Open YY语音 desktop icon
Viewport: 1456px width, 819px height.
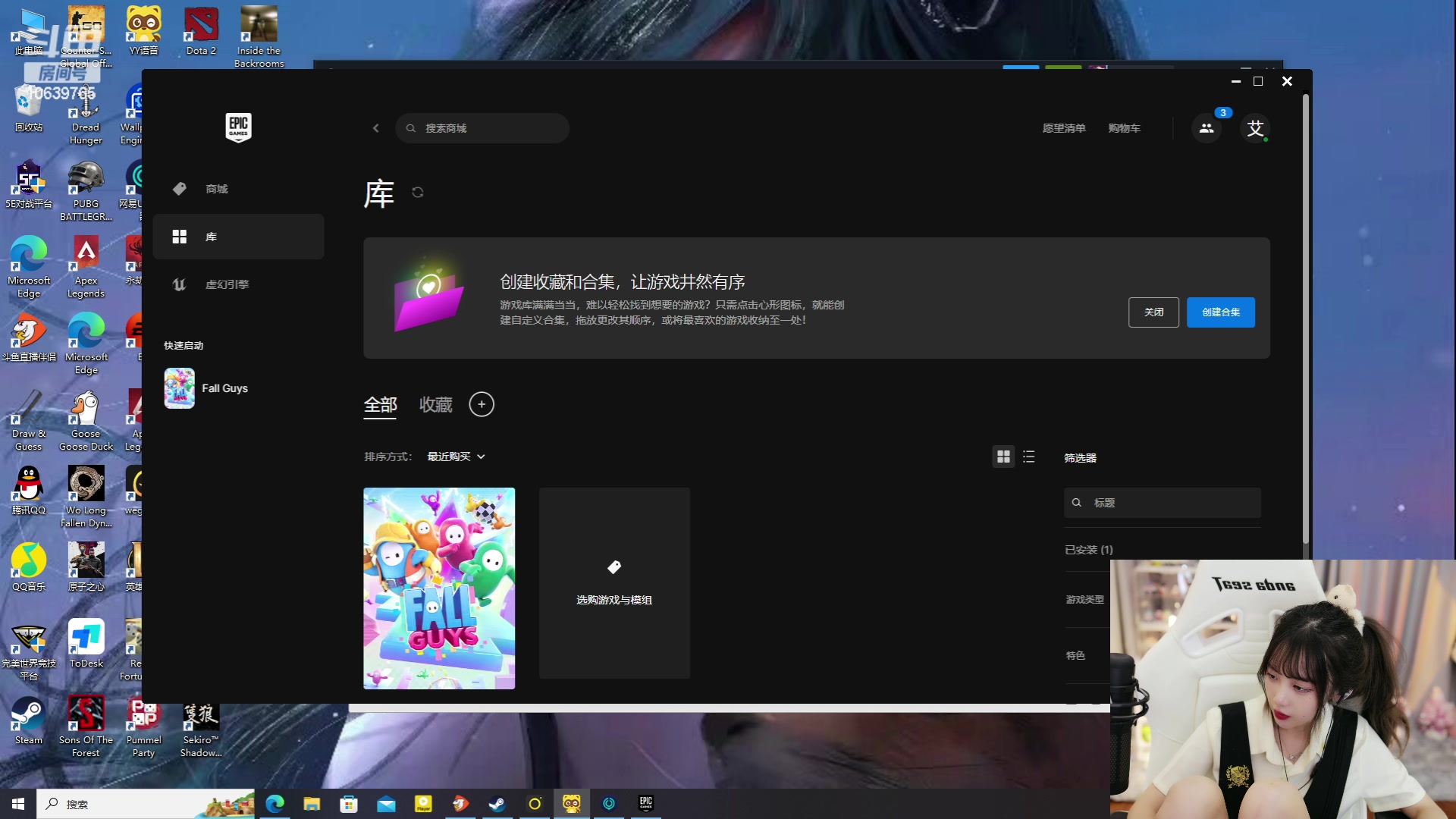tap(143, 32)
